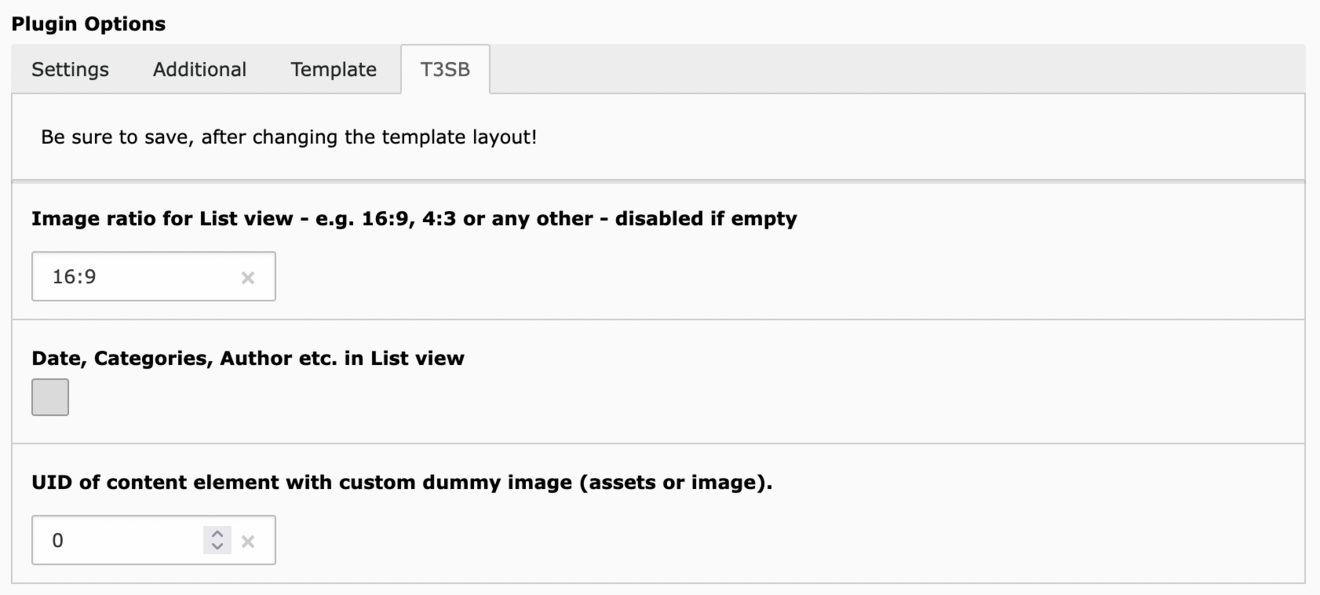Screen dimensions: 1320x595
Task: Decrease the UID value with down arrow
Action: [217, 547]
